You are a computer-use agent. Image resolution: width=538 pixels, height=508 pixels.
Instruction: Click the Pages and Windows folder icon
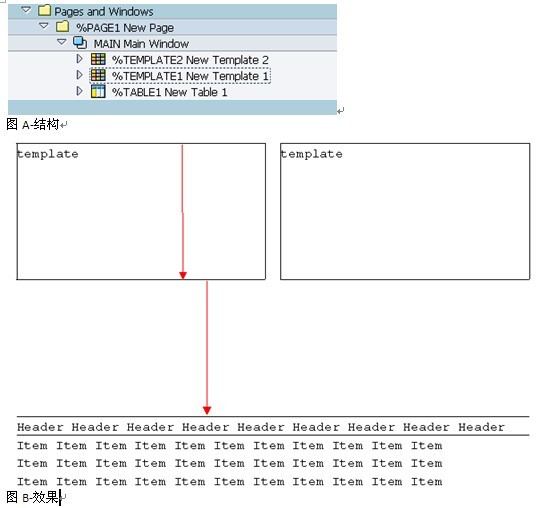pyautogui.click(x=44, y=10)
